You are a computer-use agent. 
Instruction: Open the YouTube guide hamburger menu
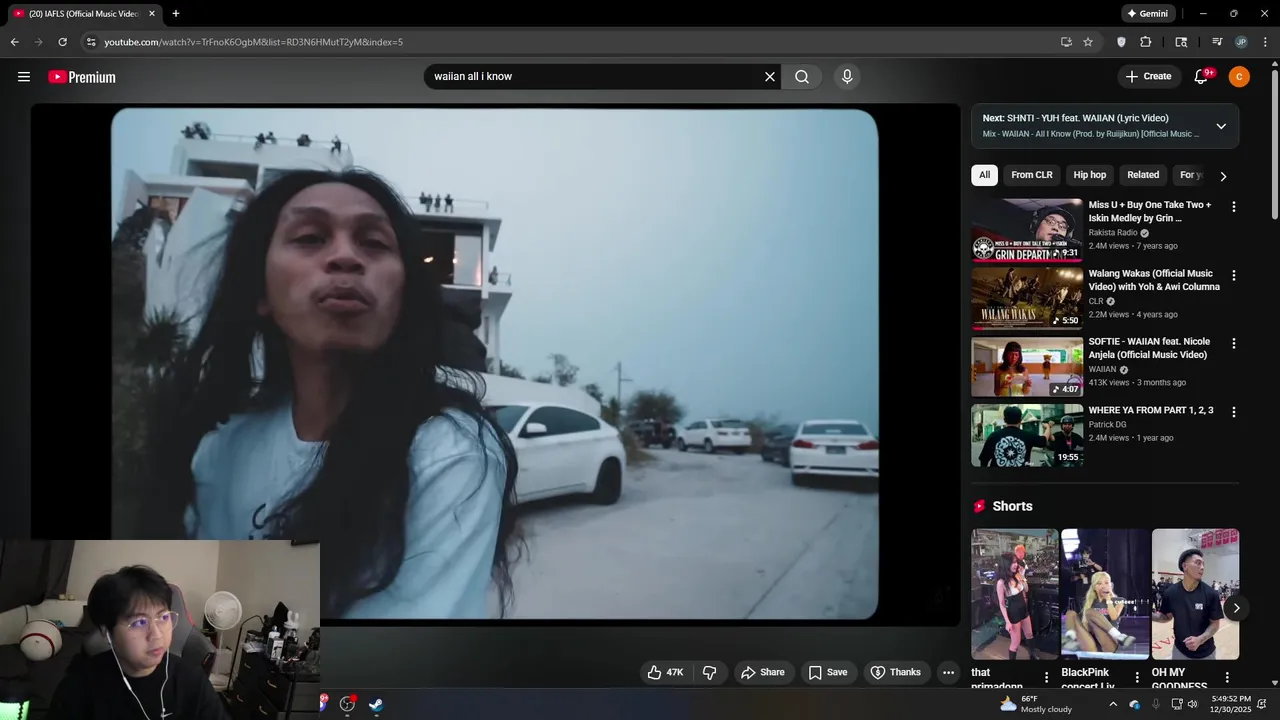click(x=24, y=77)
